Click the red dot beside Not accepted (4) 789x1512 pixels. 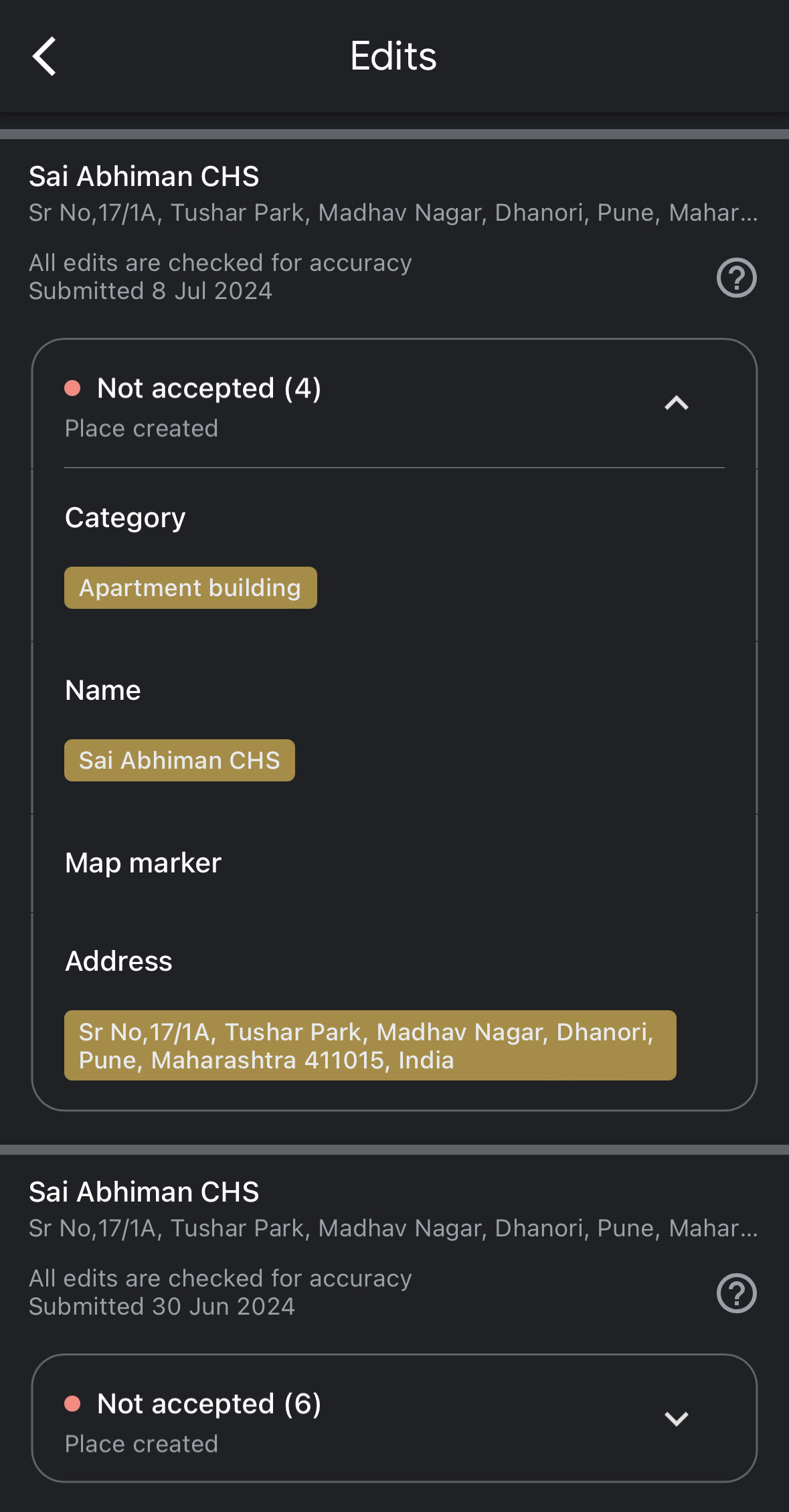(72, 388)
